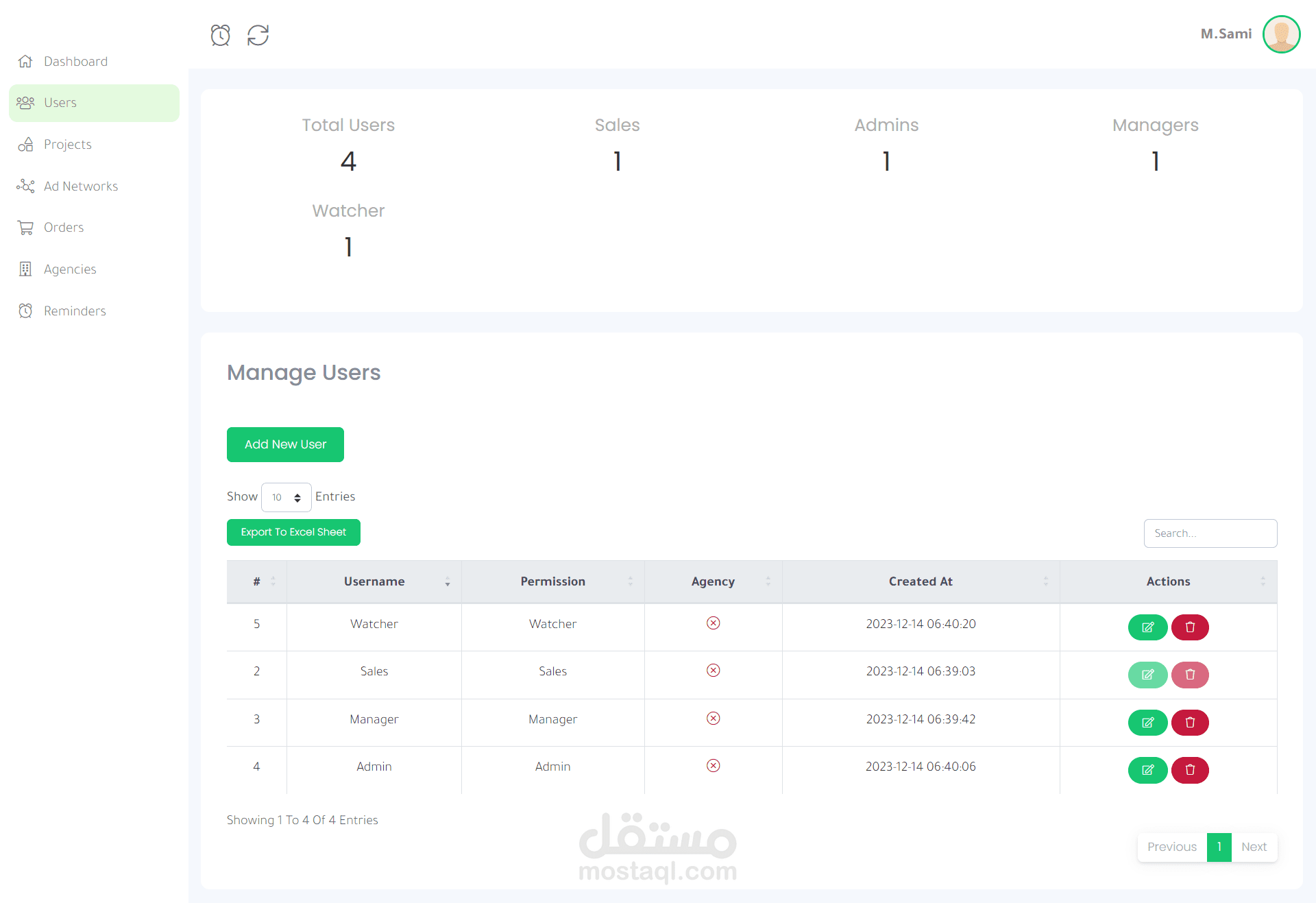Focus the Search input field
The width and height of the screenshot is (1316, 903).
(1210, 533)
